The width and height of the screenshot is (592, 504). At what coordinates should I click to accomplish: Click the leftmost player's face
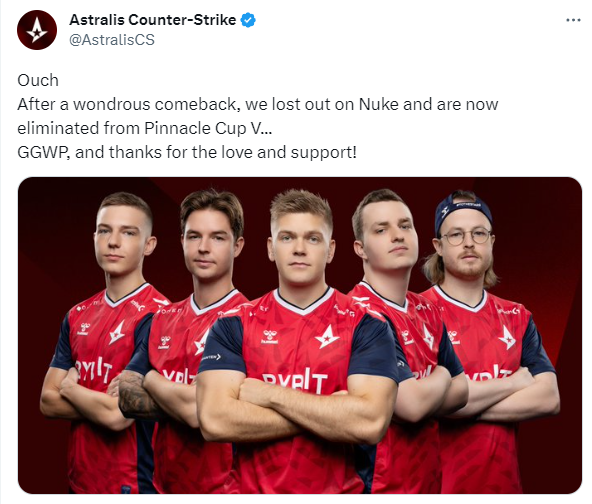click(123, 239)
